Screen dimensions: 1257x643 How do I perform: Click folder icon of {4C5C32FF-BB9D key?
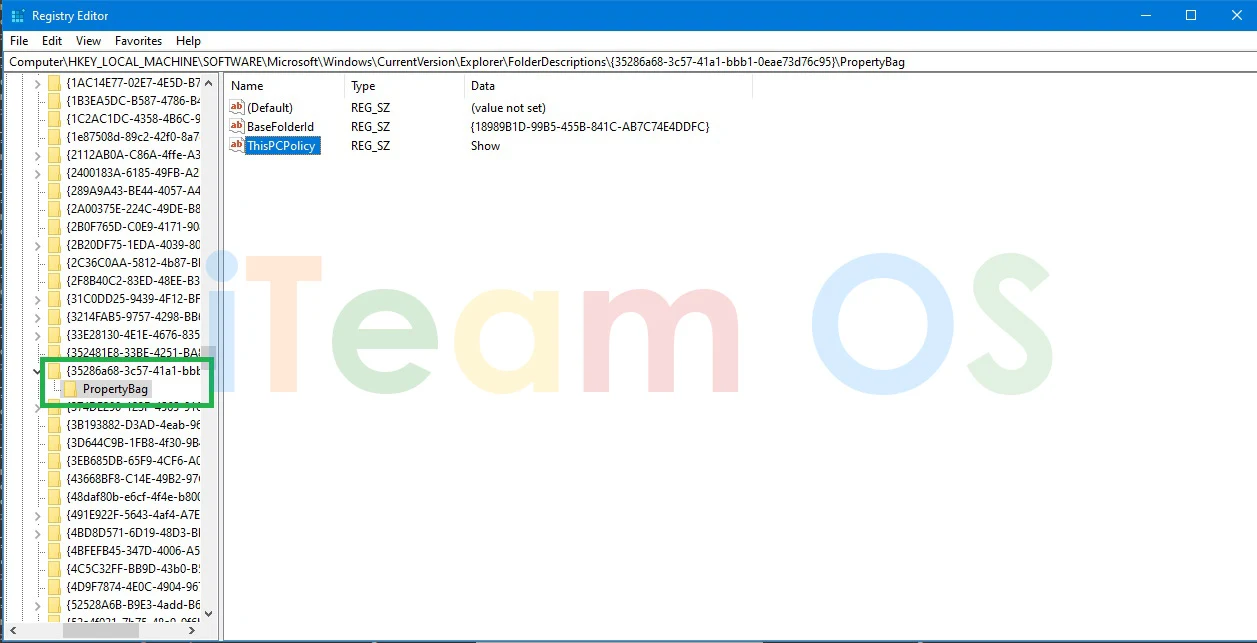point(55,568)
